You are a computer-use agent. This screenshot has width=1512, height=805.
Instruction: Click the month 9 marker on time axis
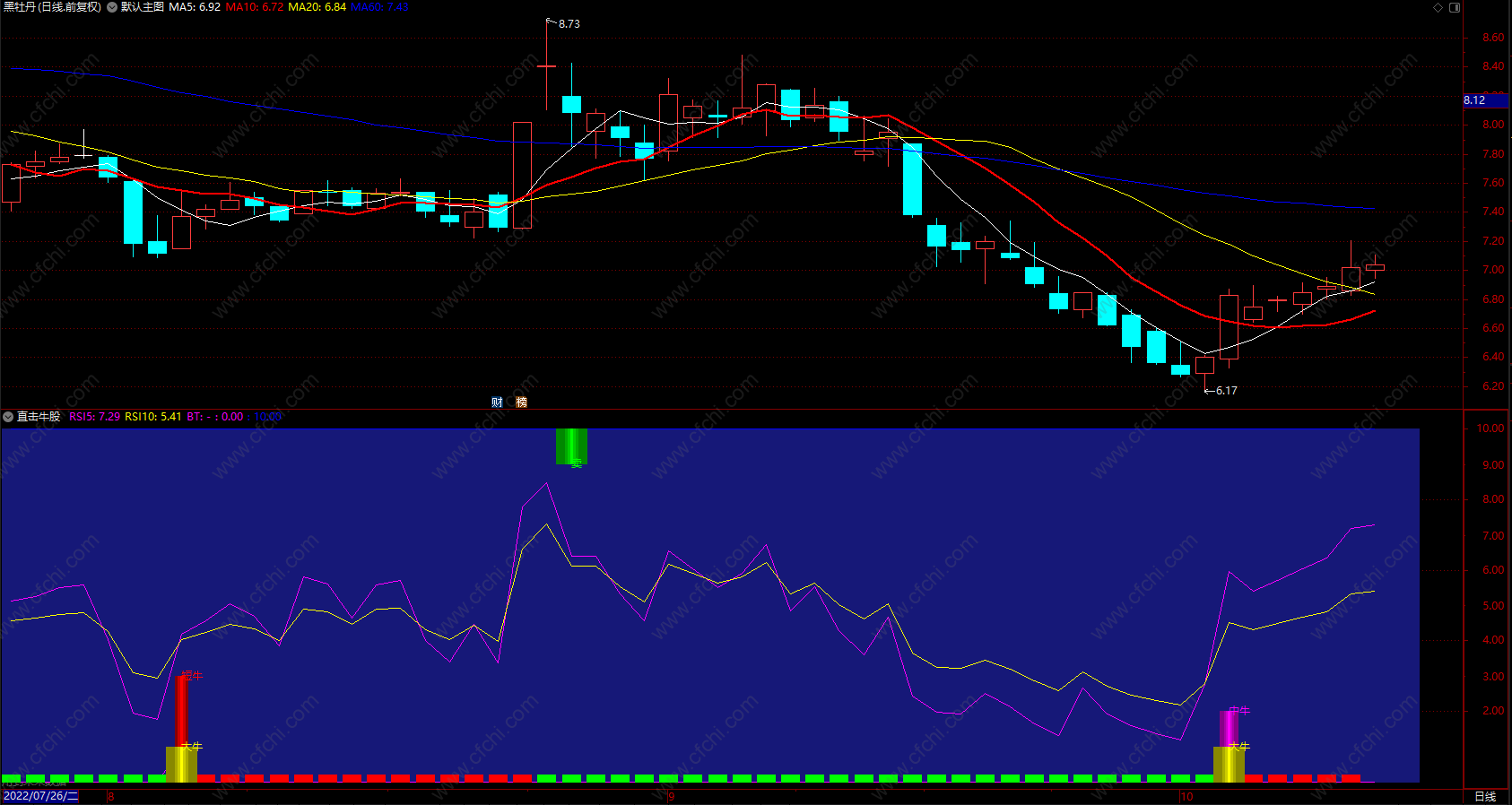(x=671, y=796)
